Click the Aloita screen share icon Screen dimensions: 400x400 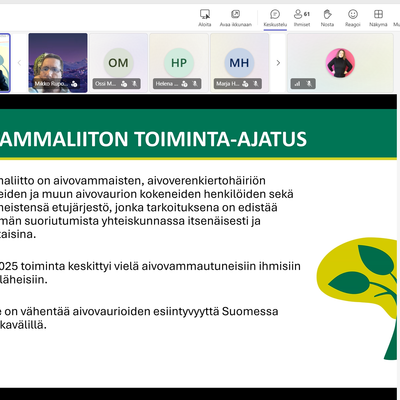205,14
